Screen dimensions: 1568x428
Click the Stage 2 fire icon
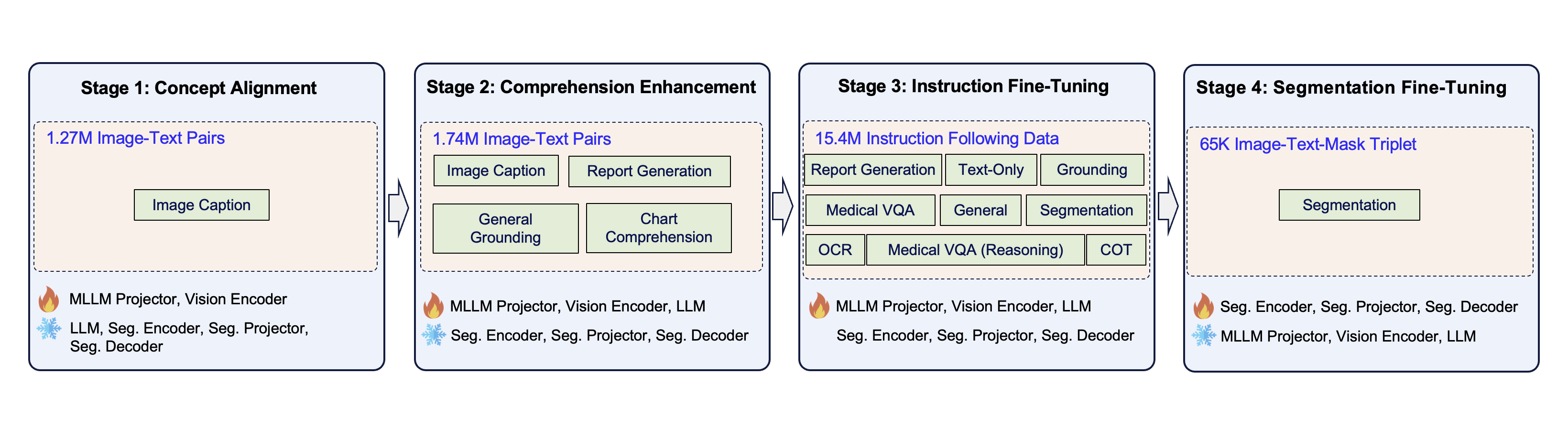click(x=433, y=306)
